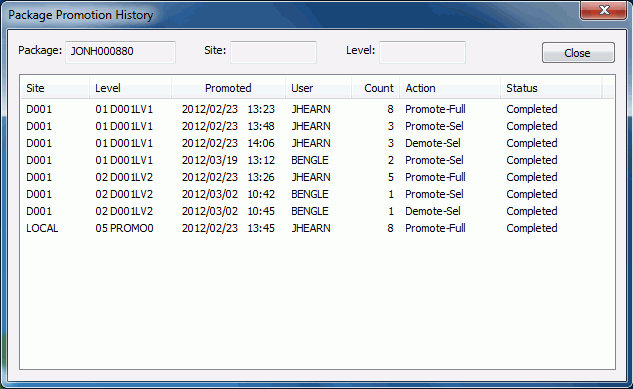633x389 pixels.
Task: Focus the Package input field
Action: tap(120, 52)
